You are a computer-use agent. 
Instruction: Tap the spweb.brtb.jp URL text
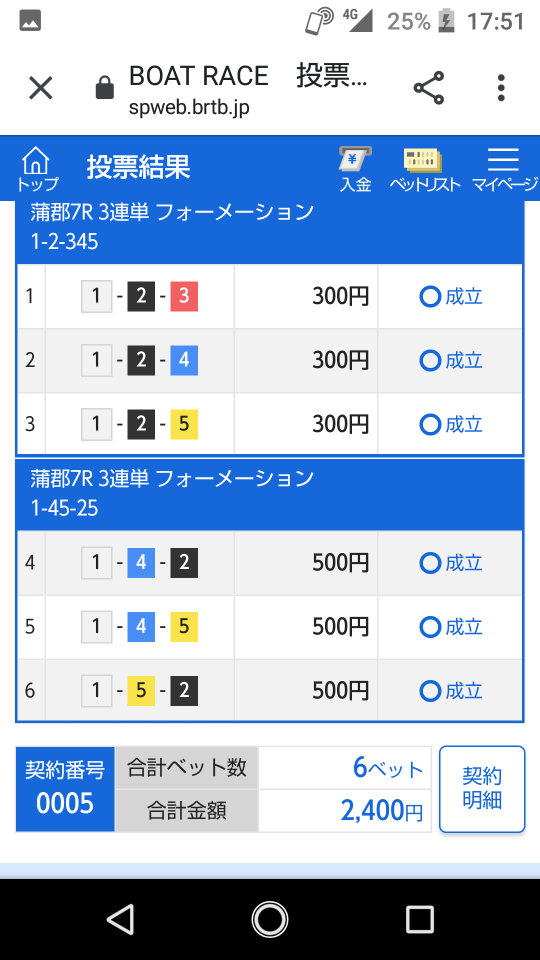pos(189,108)
